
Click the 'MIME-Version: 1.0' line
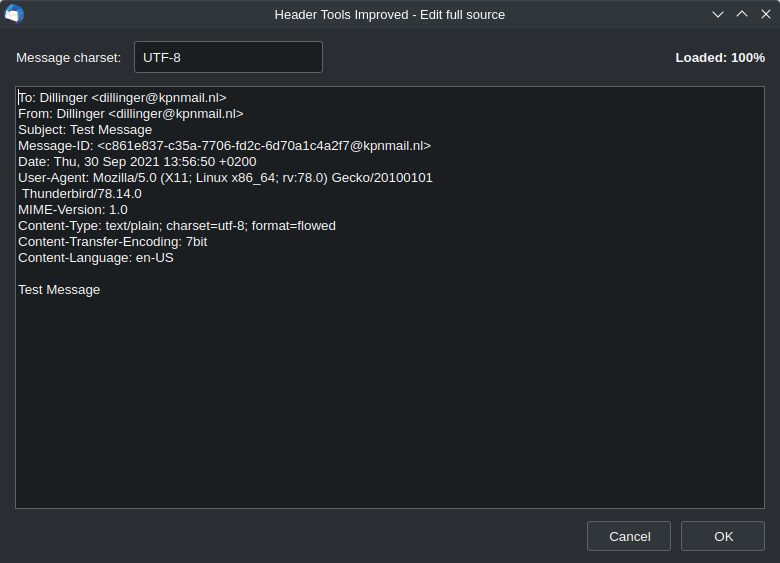(73, 210)
